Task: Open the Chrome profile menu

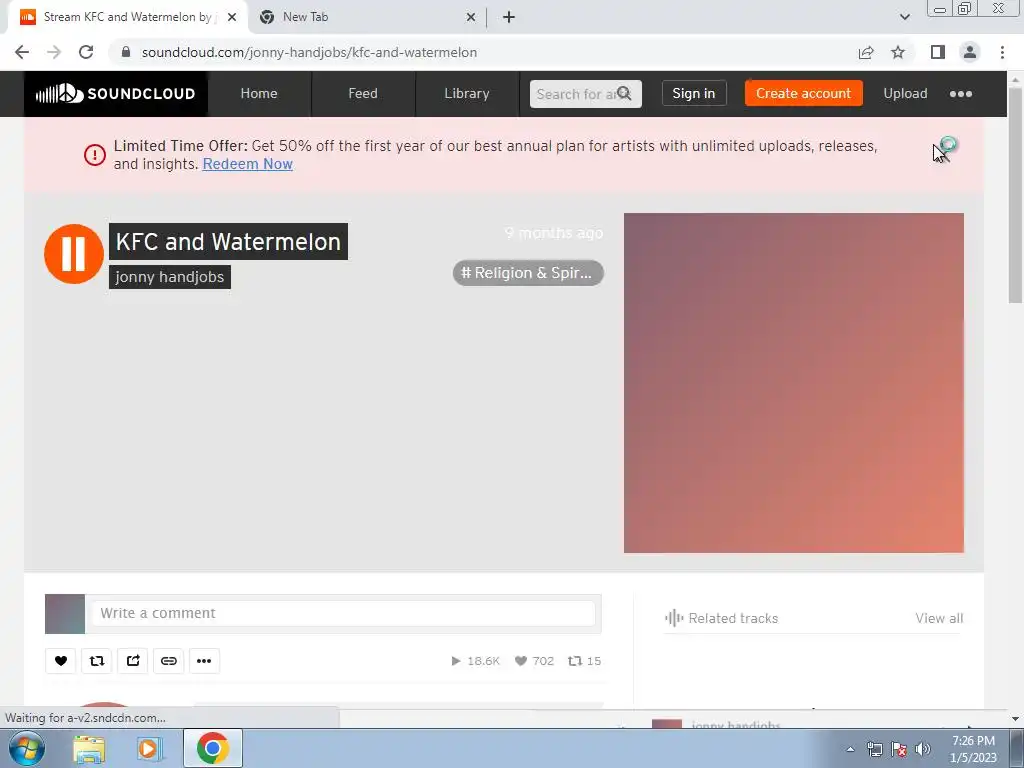Action: pos(970,52)
